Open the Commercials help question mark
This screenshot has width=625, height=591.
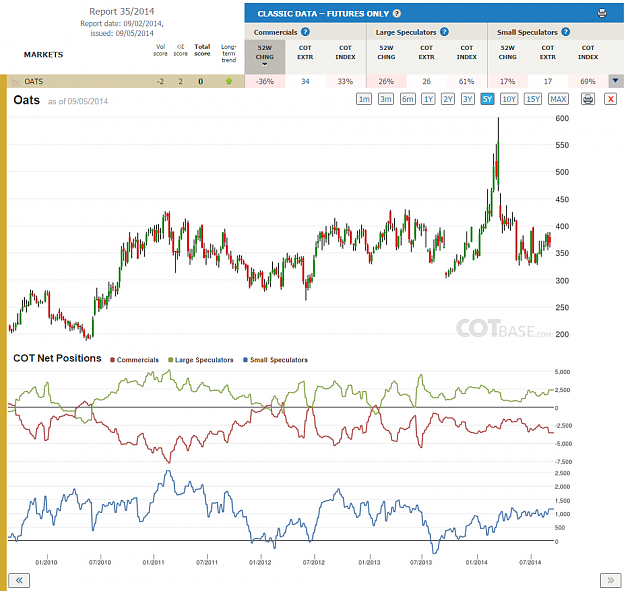pyautogui.click(x=305, y=32)
